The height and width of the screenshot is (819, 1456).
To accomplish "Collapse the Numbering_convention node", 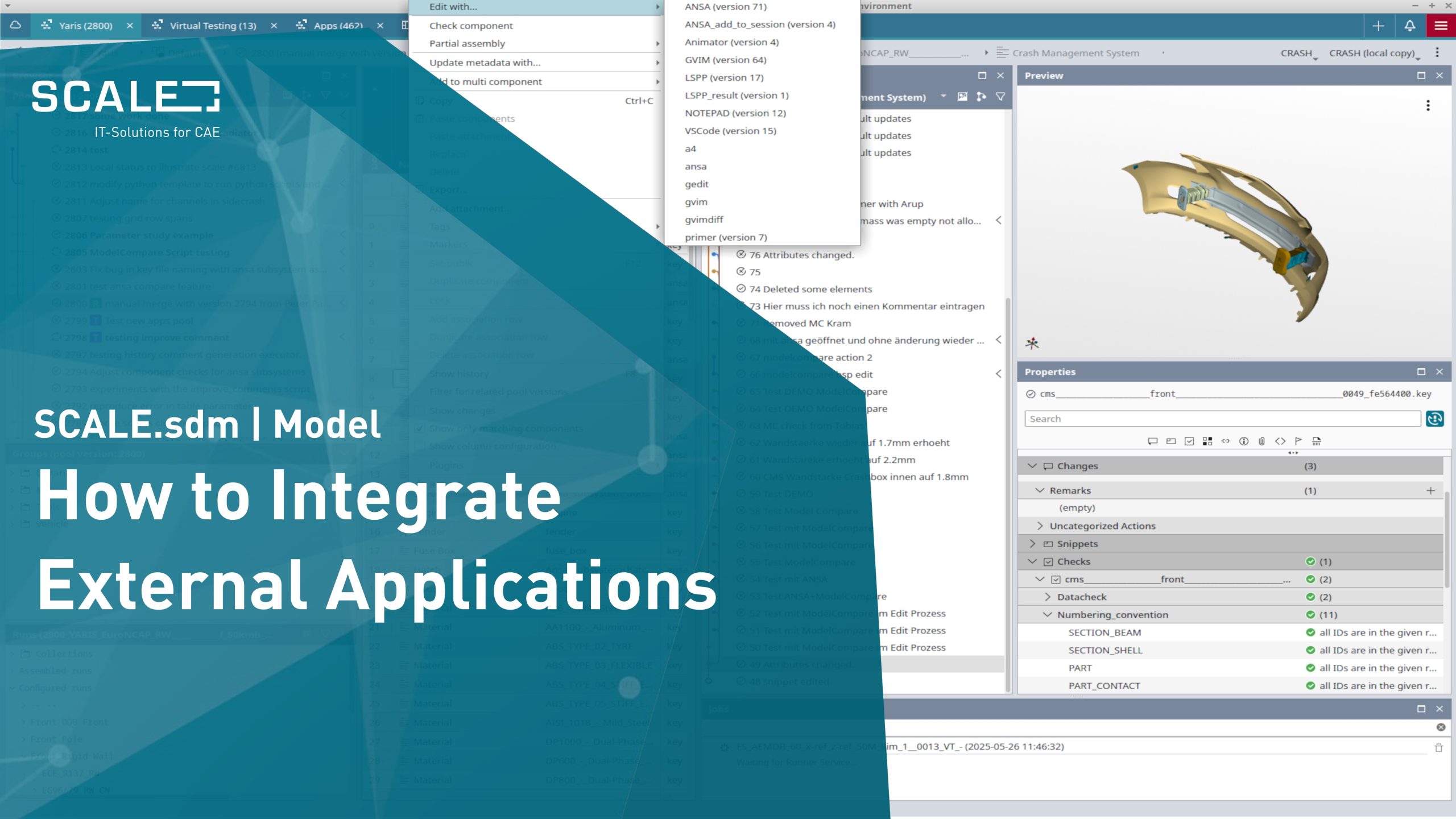I will [1048, 615].
